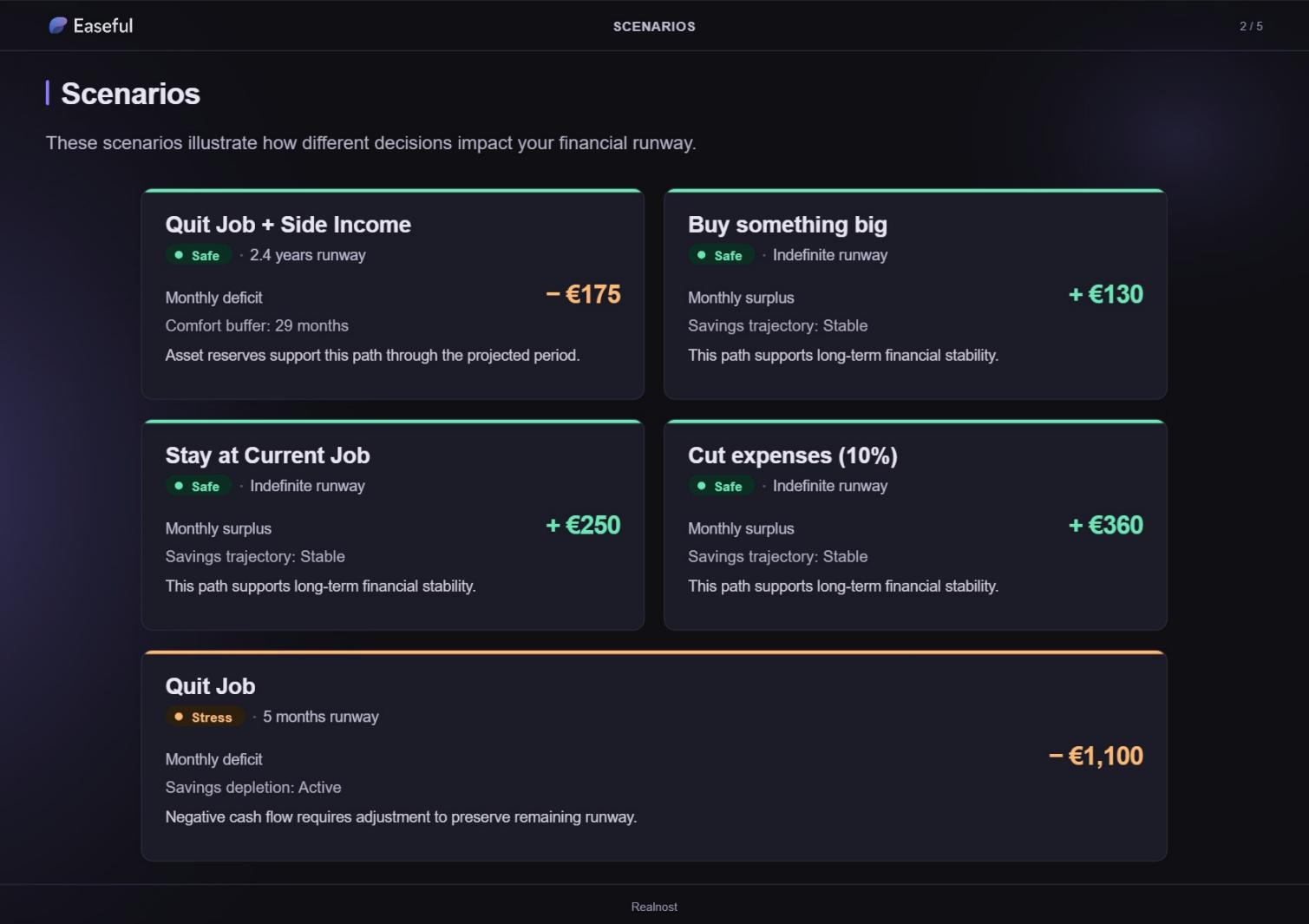This screenshot has height=924, width=1309.
Task: Open the Stay at Current Job scenario
Action: tap(267, 455)
